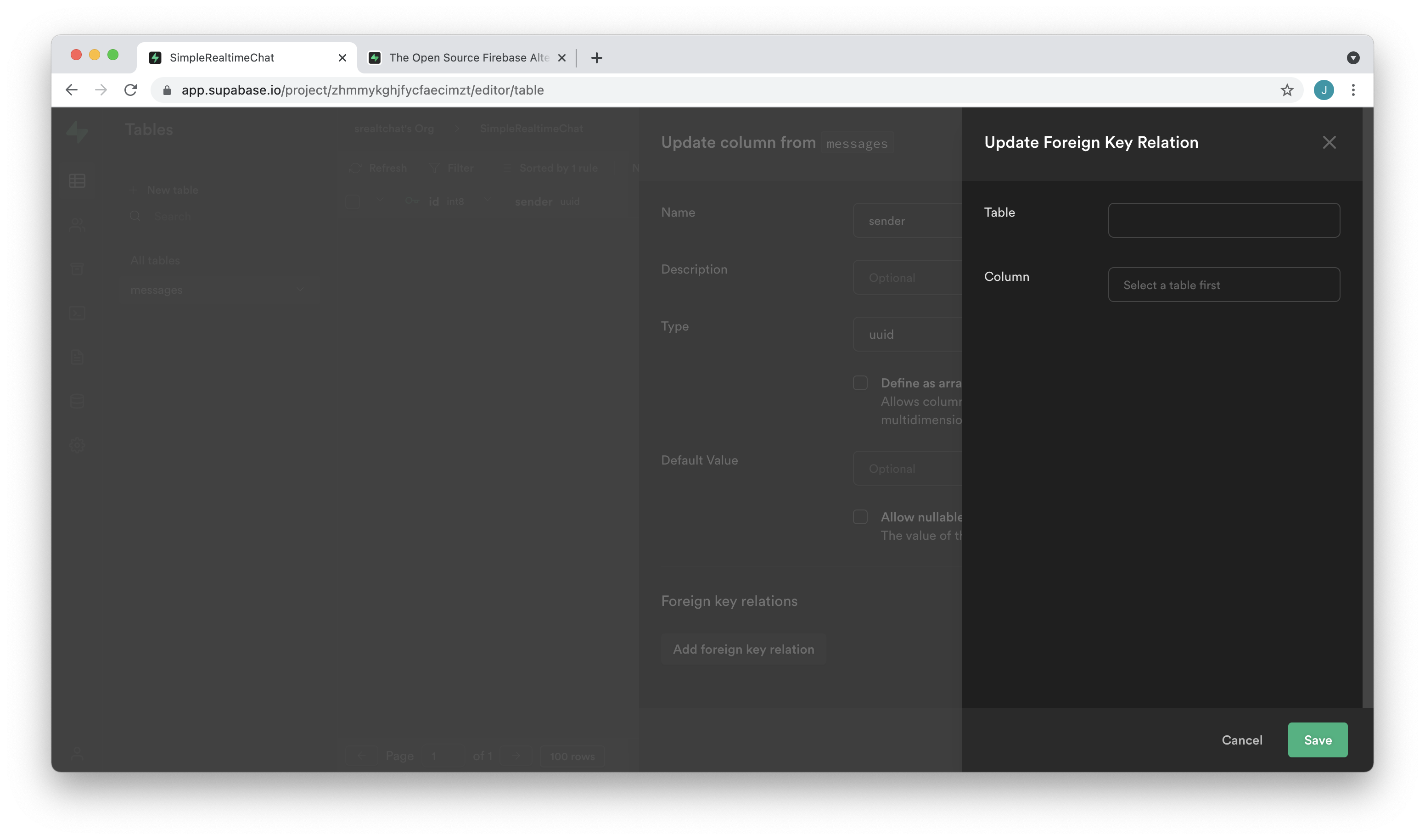Save the foreign key relation

click(1318, 740)
